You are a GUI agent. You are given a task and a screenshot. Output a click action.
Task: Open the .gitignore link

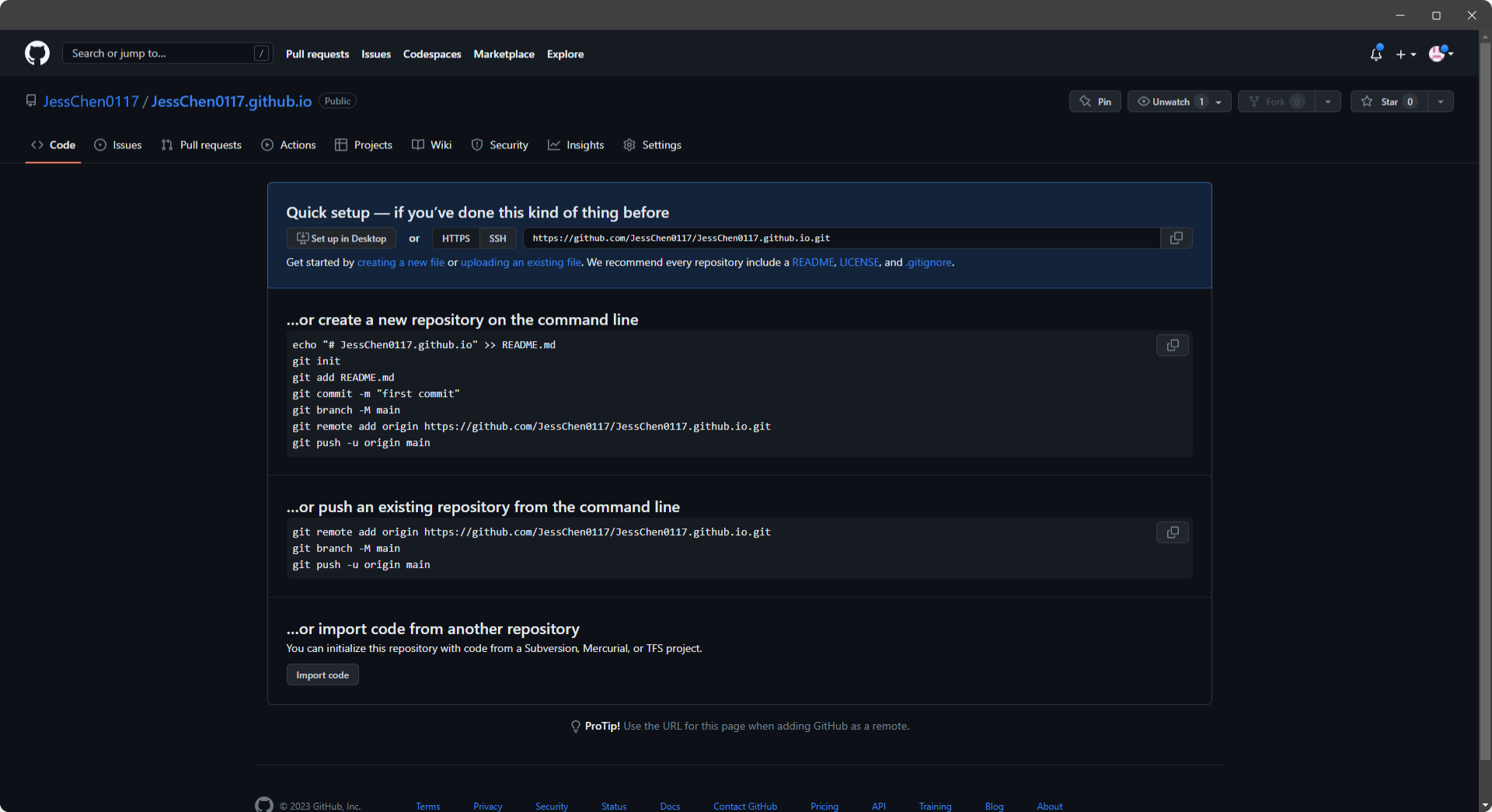click(x=929, y=263)
